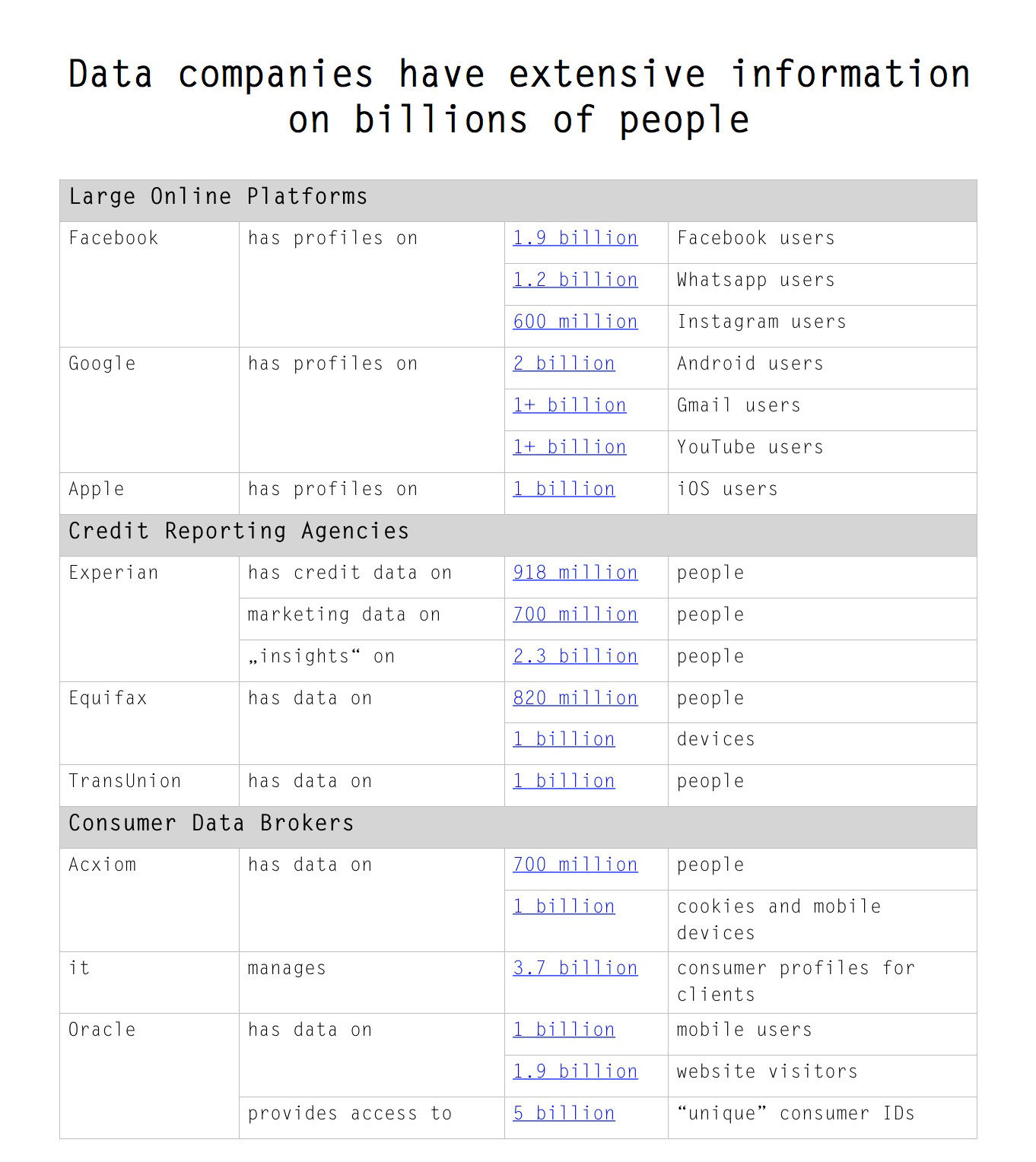
Task: Follow the 700 million marketing data link
Action: (x=575, y=615)
